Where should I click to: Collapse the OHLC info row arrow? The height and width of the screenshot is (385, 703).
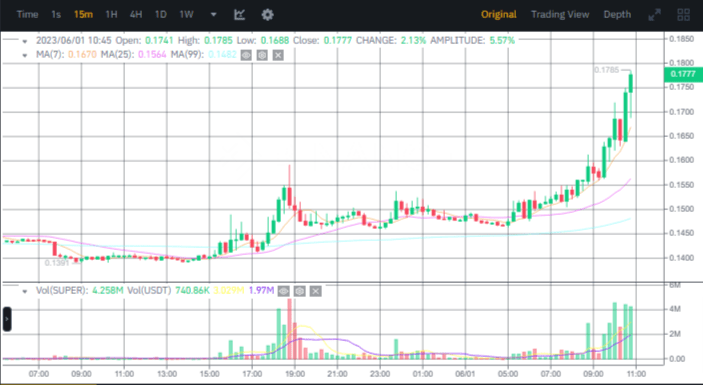[x=25, y=41]
